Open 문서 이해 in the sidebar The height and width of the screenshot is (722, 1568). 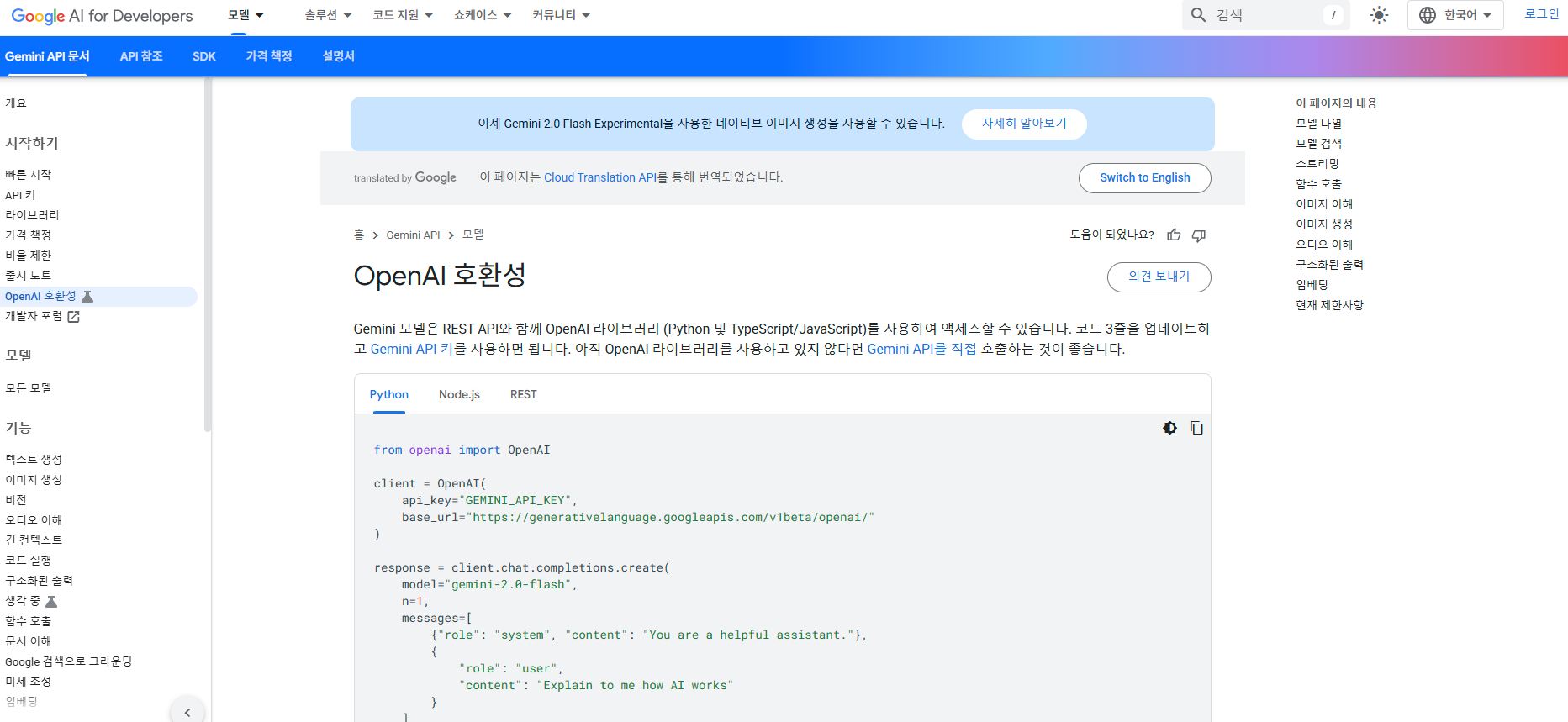(x=29, y=641)
